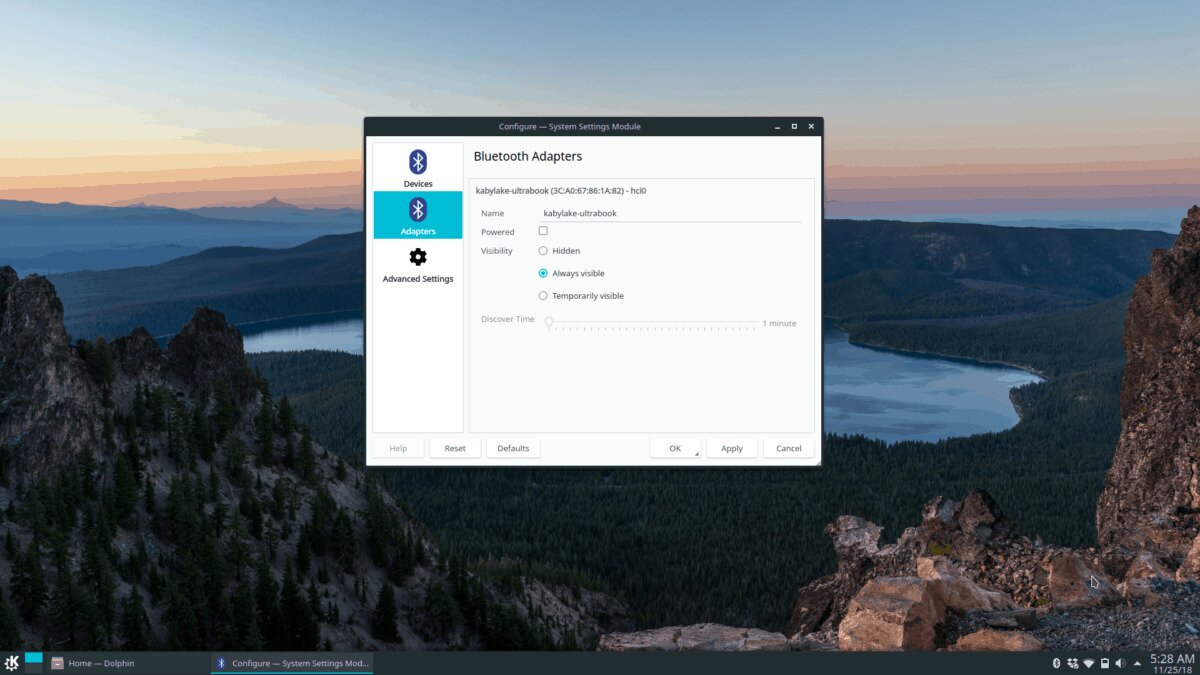
Task: Open the Wi-Fi network tray icon
Action: coord(1088,663)
